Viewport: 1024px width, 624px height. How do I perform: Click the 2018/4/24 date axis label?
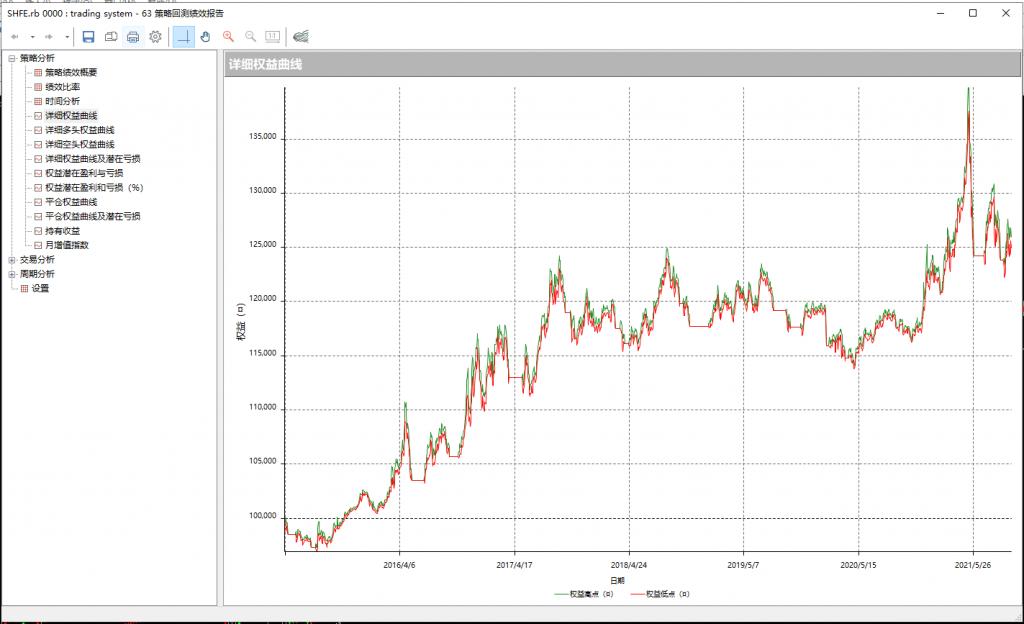pyautogui.click(x=629, y=565)
